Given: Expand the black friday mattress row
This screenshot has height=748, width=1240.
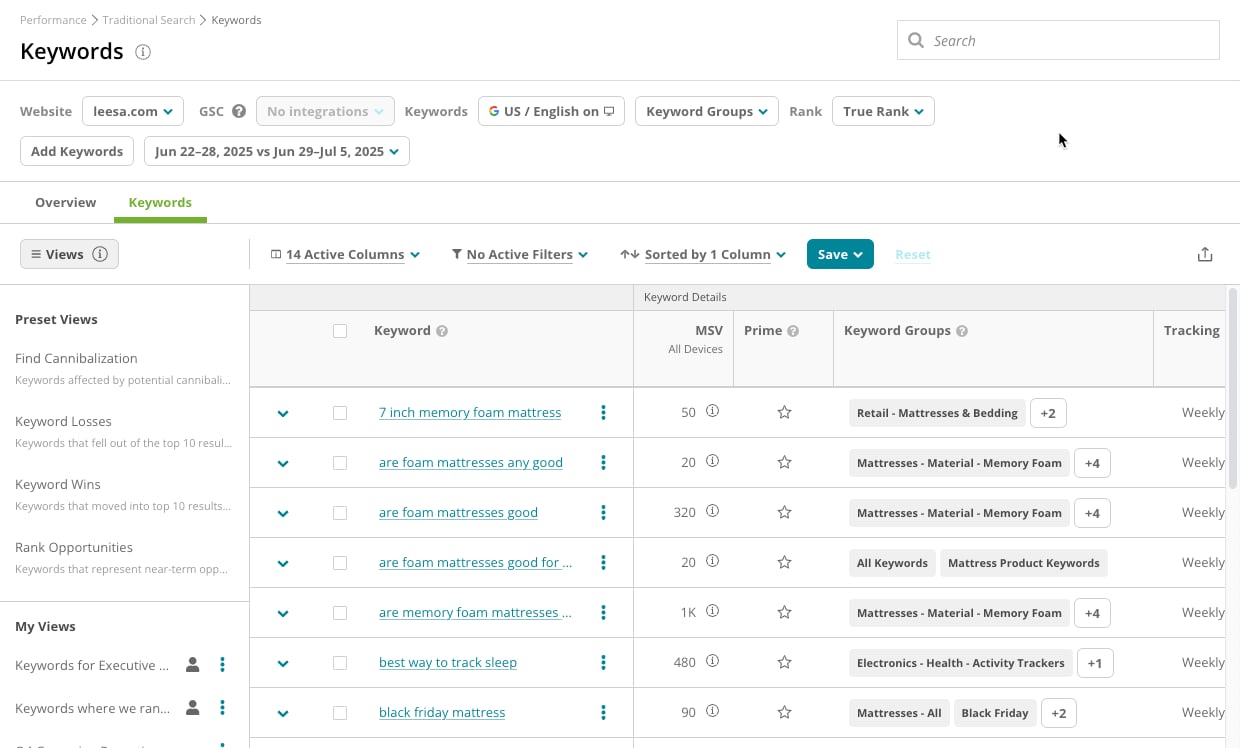Looking at the screenshot, I should 283,713.
